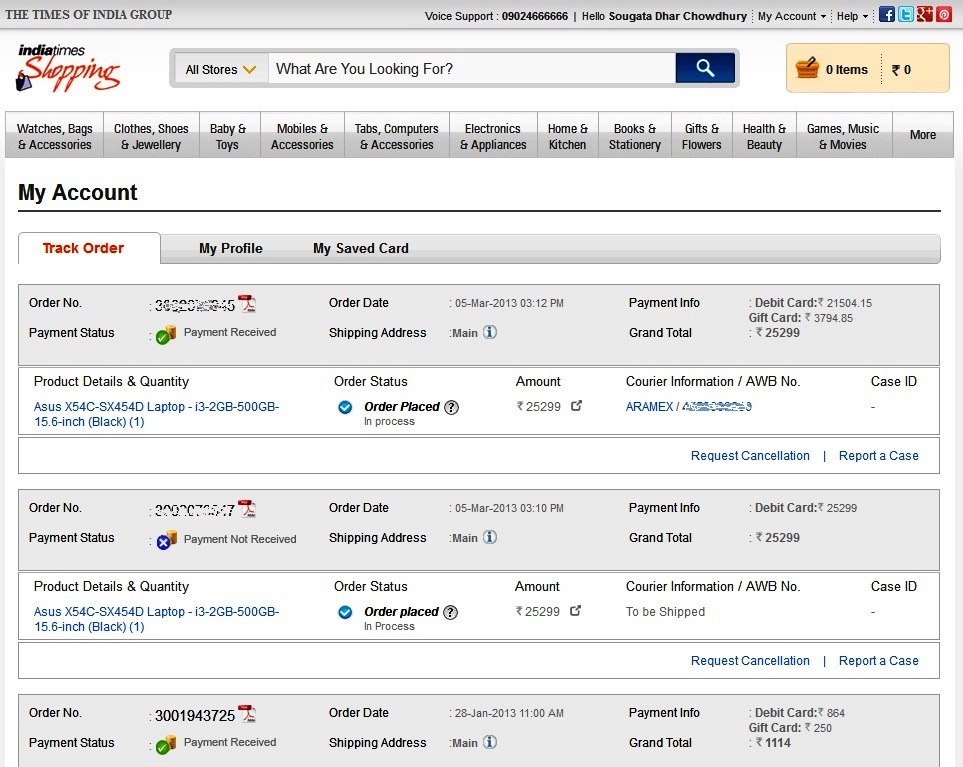The width and height of the screenshot is (963, 767).
Task: Report a Case for the To be Shipped order
Action: [878, 661]
